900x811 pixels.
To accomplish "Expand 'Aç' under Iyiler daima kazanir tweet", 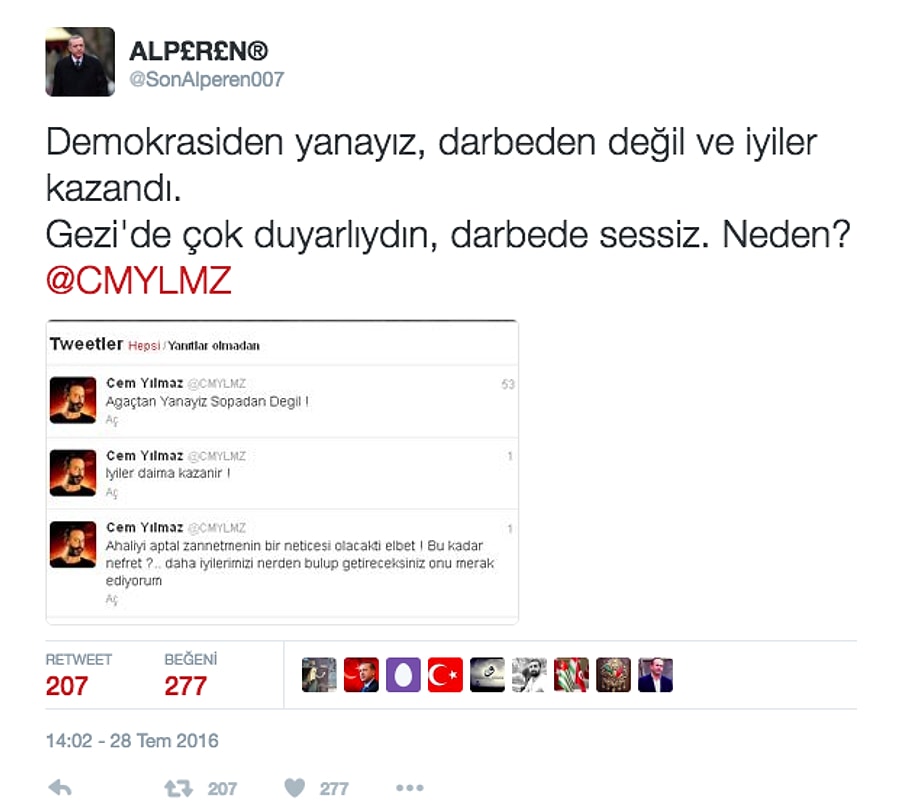I will [x=112, y=492].
